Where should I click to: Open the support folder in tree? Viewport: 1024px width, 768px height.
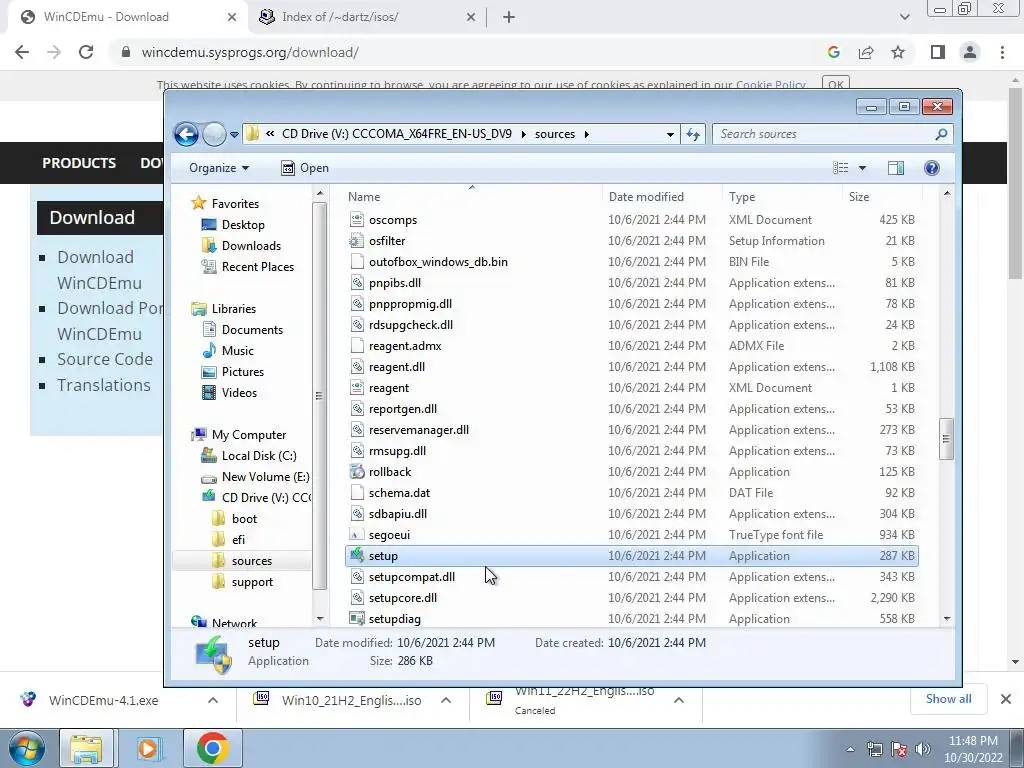252,582
